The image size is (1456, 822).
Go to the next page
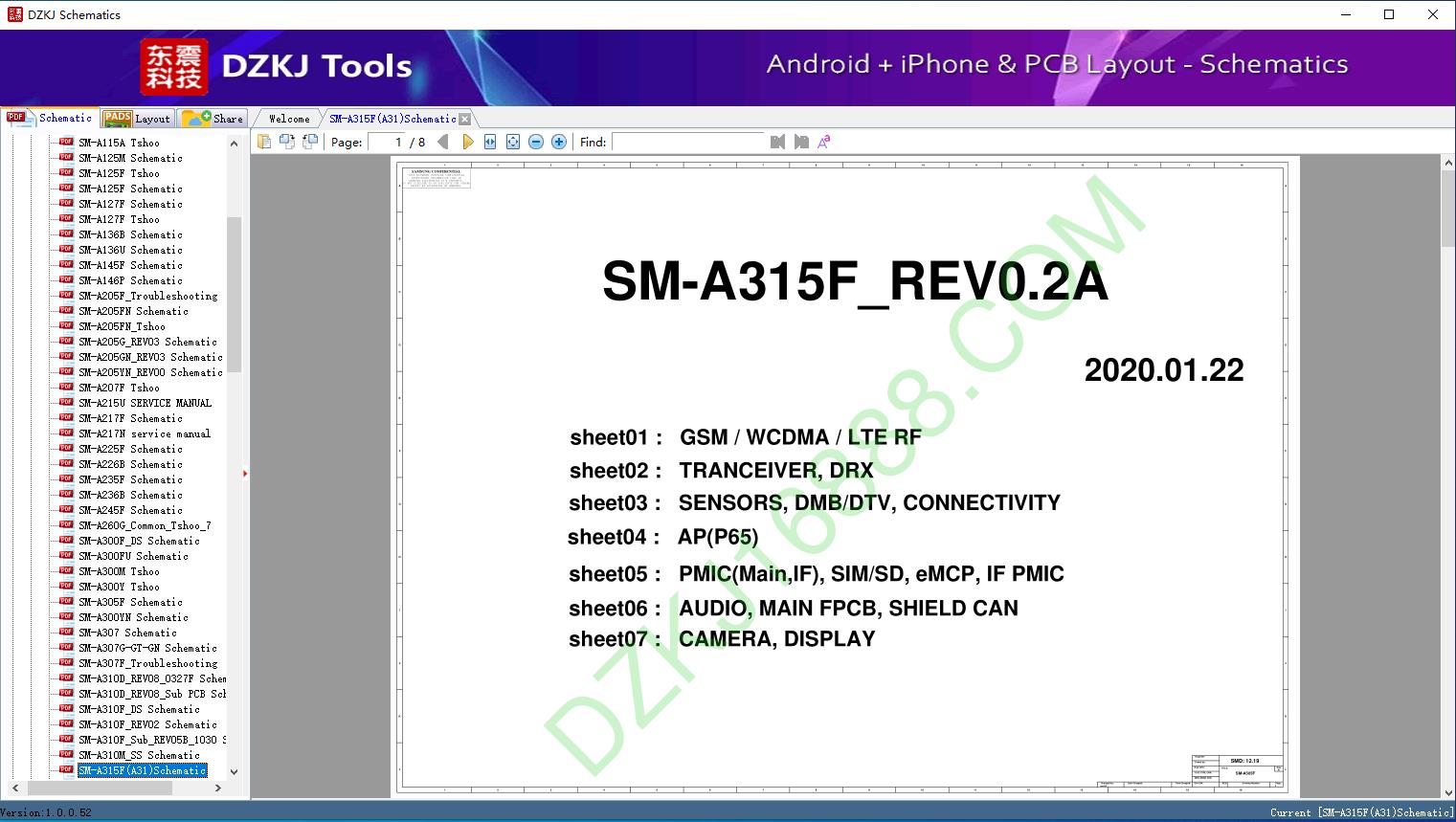click(467, 142)
